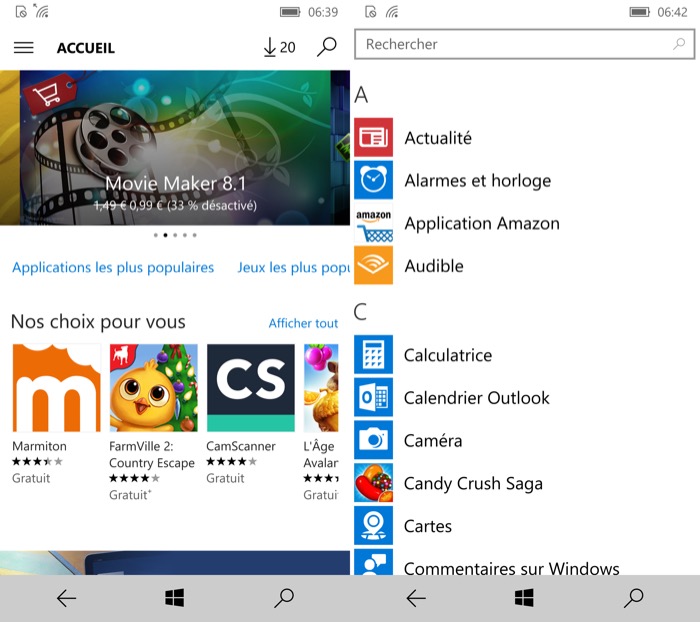The height and width of the screenshot is (622, 700).
Task: Launch the Caméra app icon
Action: tap(374, 440)
